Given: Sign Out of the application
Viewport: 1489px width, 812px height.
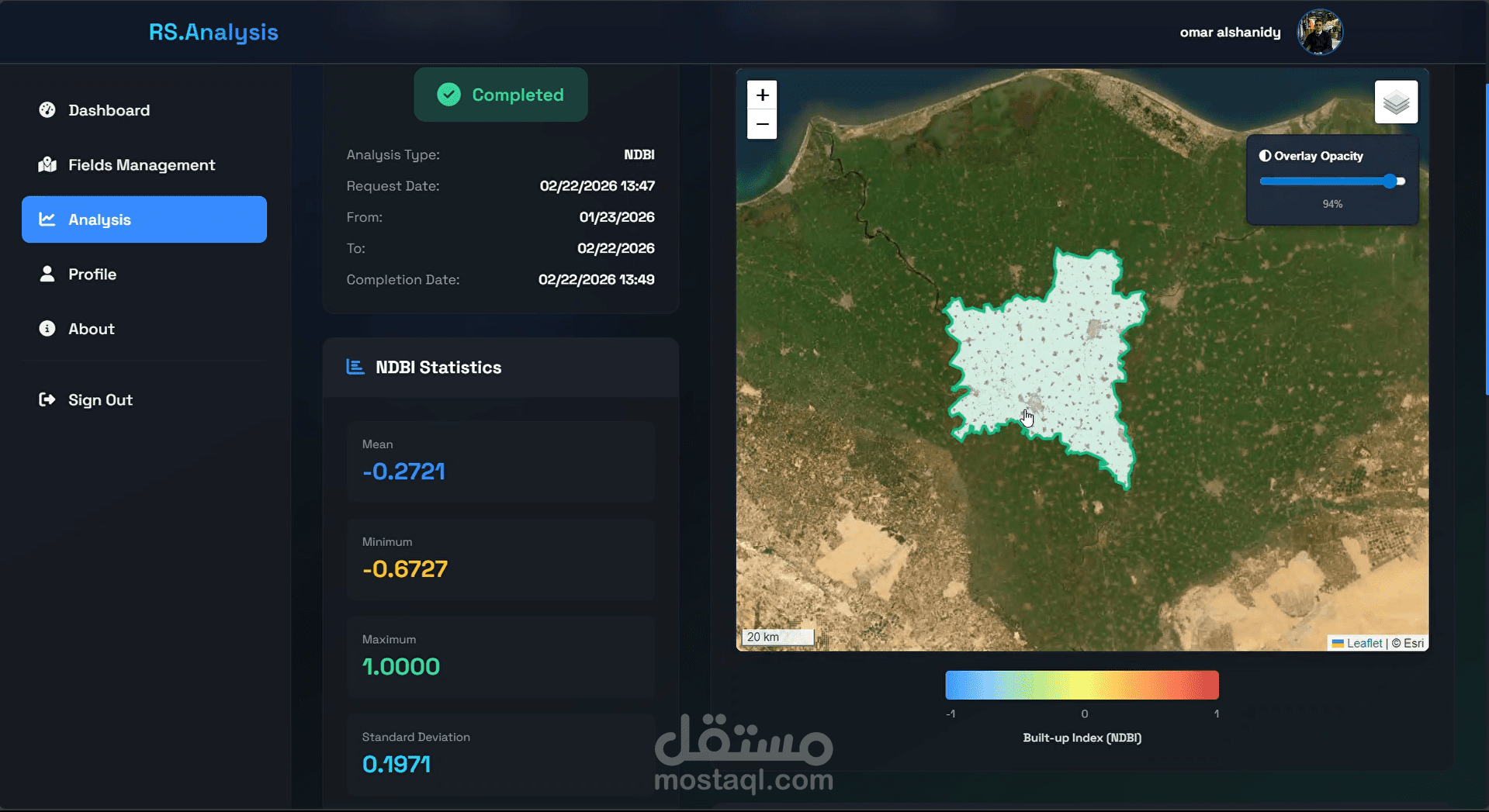Looking at the screenshot, I should click(x=144, y=400).
